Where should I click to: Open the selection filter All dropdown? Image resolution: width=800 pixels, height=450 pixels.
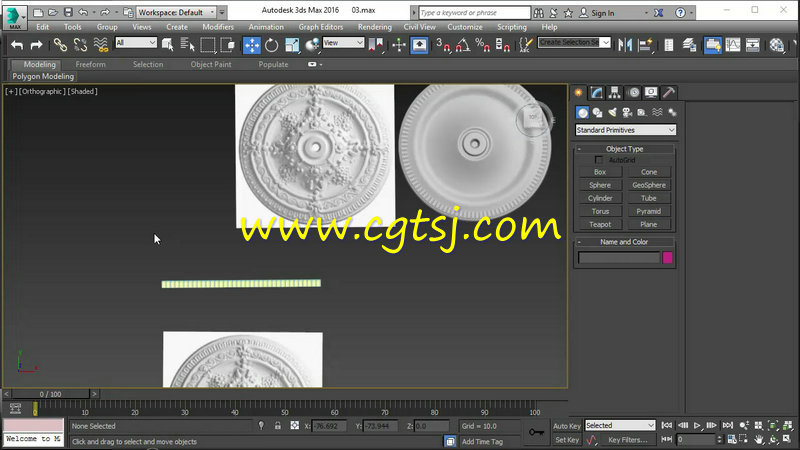(x=136, y=43)
